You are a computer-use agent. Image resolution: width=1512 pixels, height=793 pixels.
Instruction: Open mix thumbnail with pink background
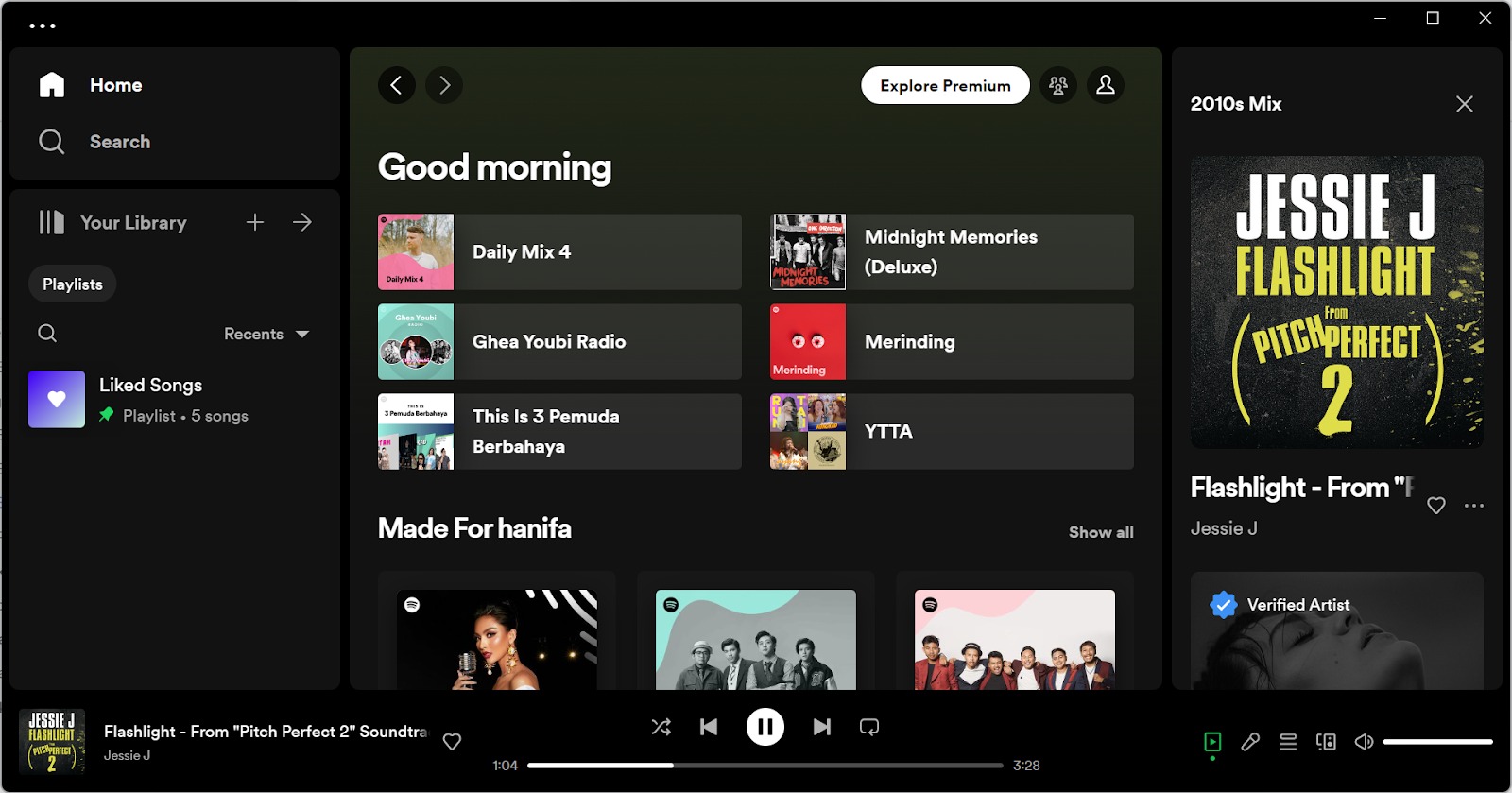[x=1015, y=640]
